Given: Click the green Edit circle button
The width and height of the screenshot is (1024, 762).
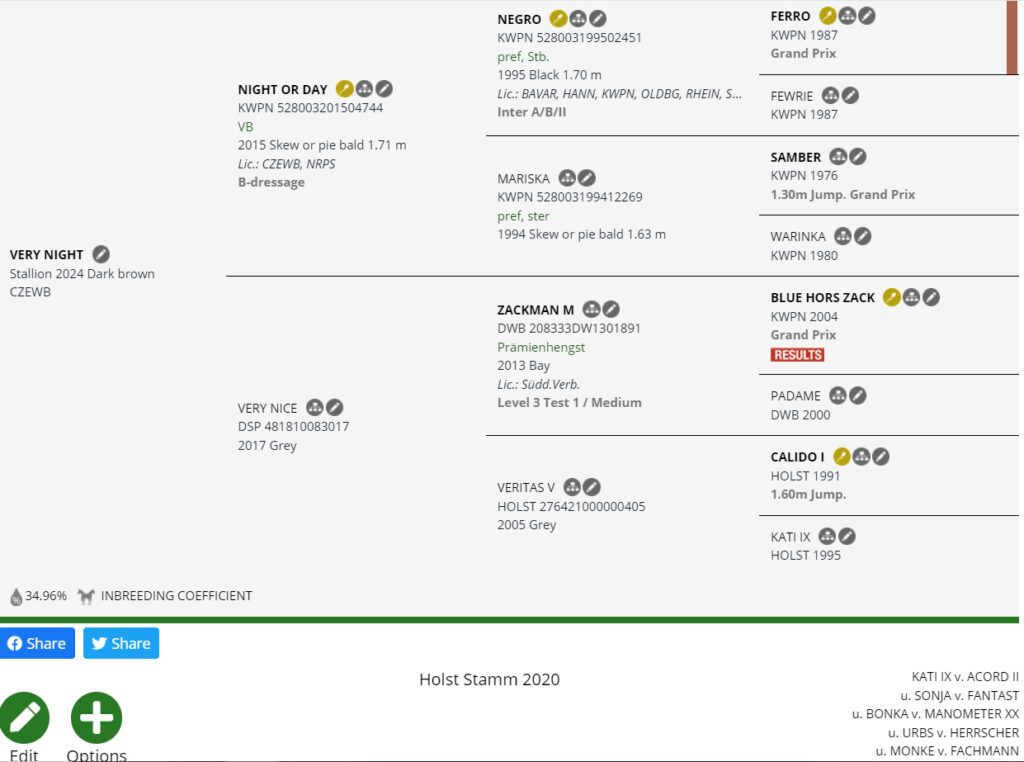Looking at the screenshot, I should [x=24, y=718].
